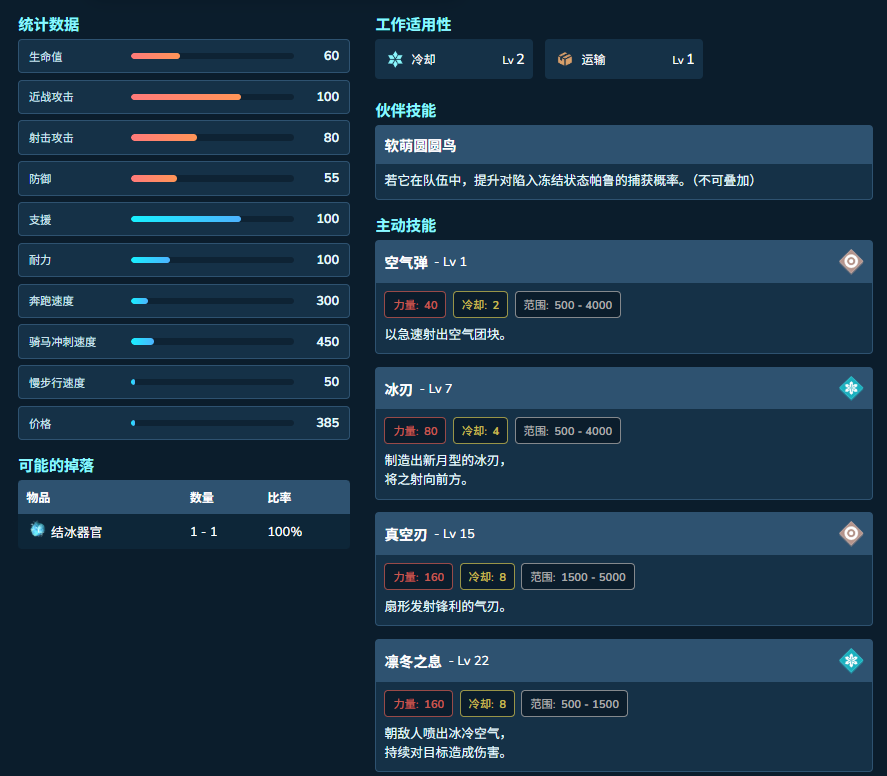Select the 冷却 Lv 2 work suitability card
This screenshot has height=776, width=887.
point(454,59)
